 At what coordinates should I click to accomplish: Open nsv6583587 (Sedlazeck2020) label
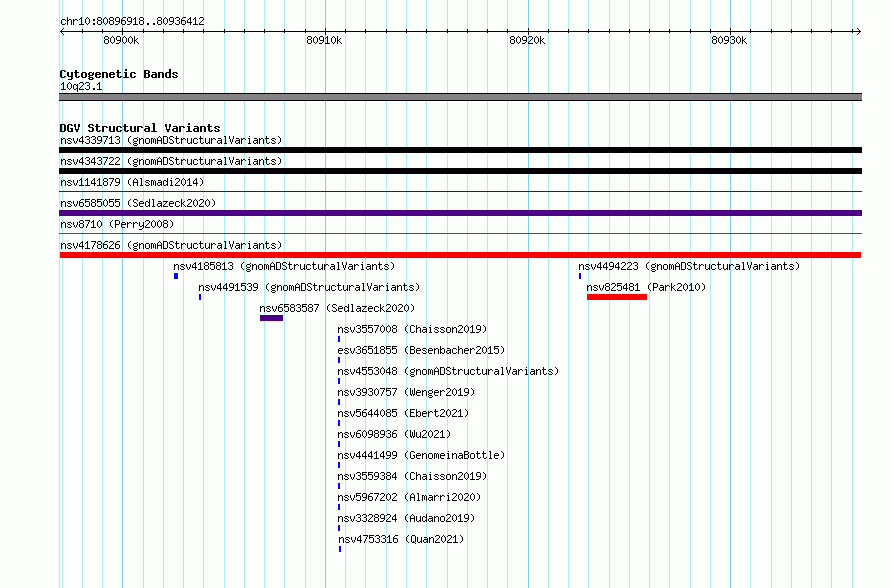coord(337,308)
